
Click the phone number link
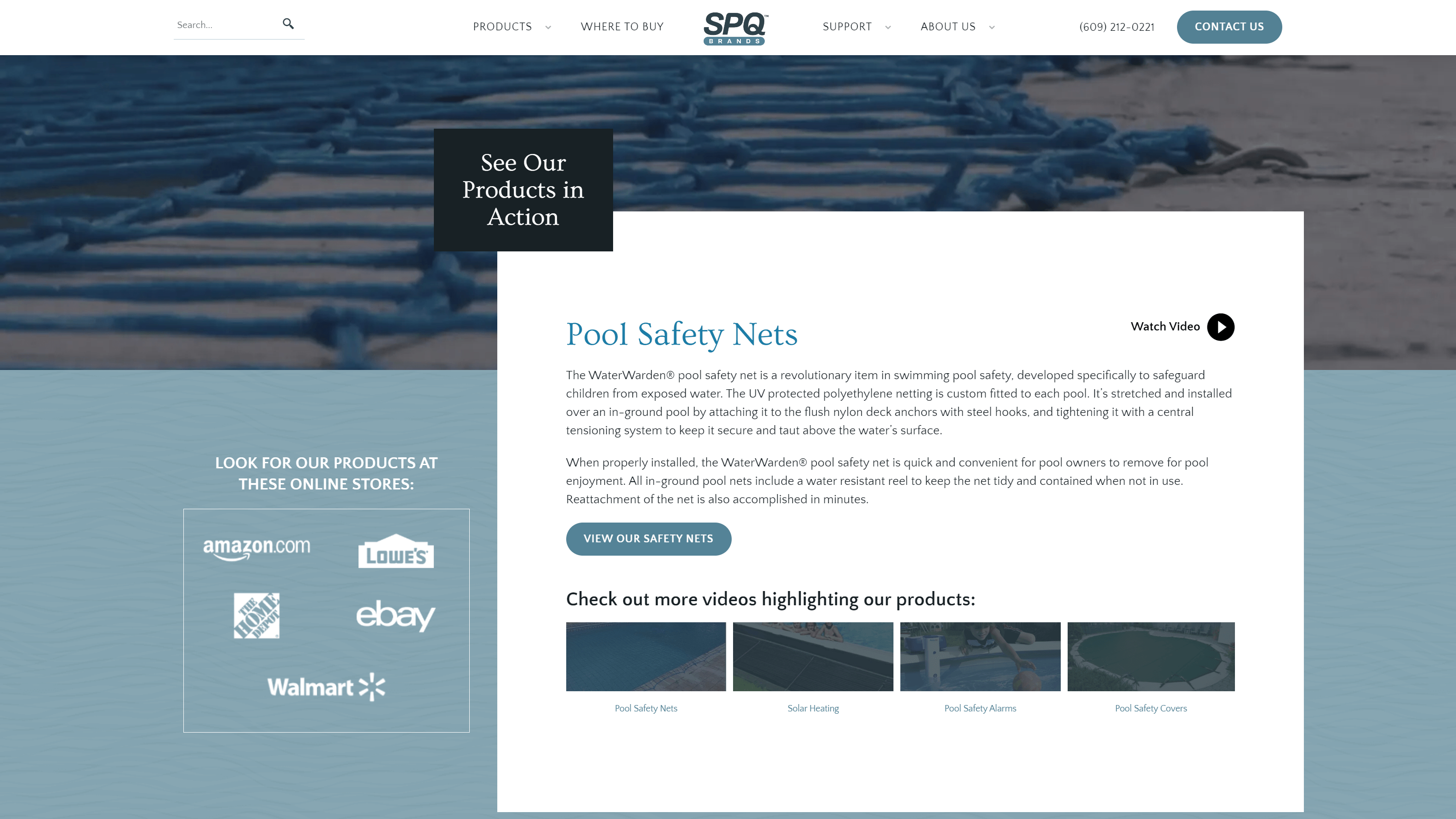[x=1117, y=27]
